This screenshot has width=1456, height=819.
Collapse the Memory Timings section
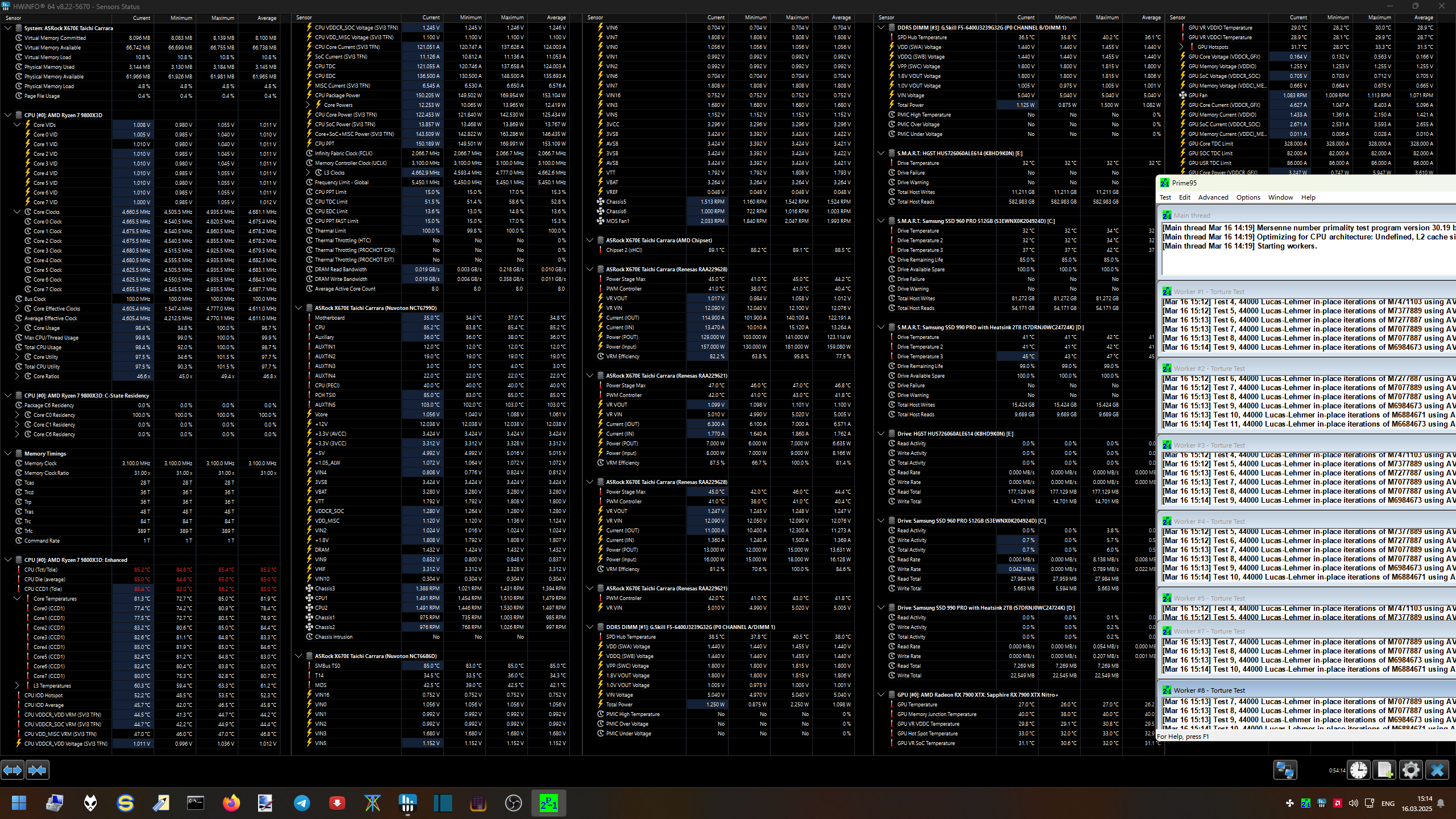pyautogui.click(x=8, y=454)
